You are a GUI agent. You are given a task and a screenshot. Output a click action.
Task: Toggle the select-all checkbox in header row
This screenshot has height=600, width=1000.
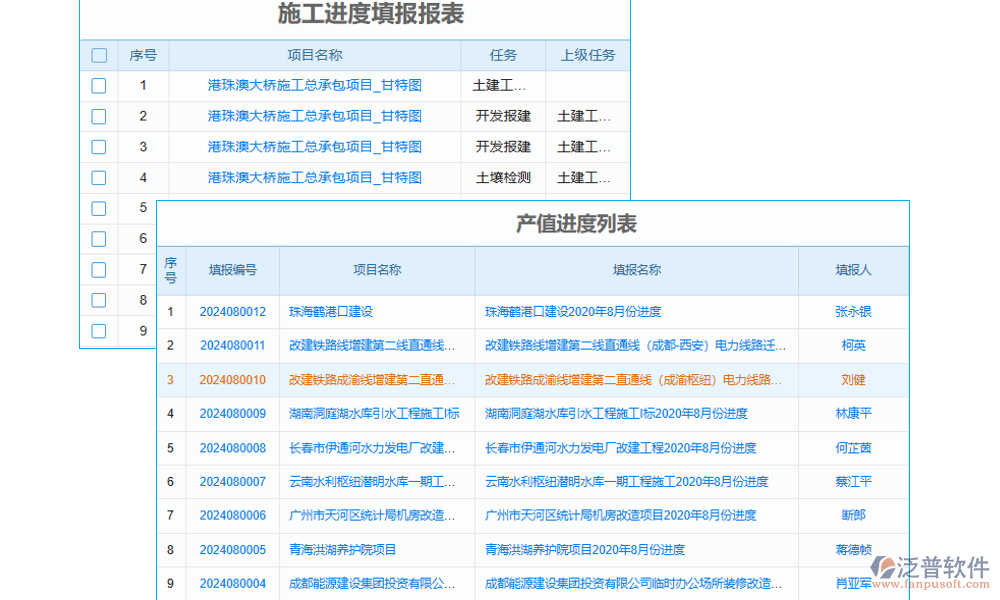pos(99,55)
